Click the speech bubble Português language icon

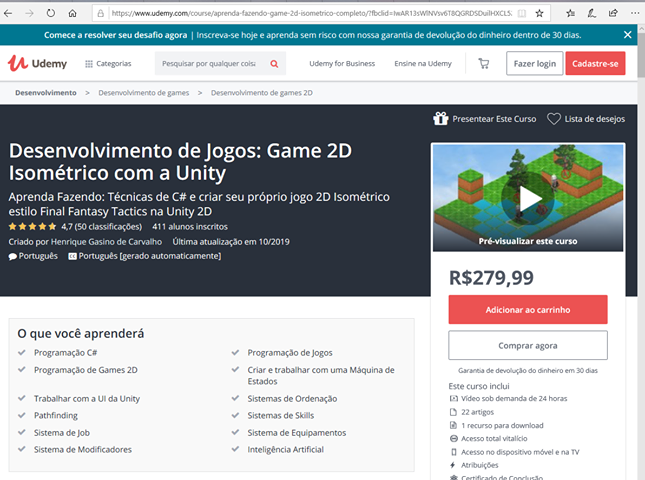13,256
